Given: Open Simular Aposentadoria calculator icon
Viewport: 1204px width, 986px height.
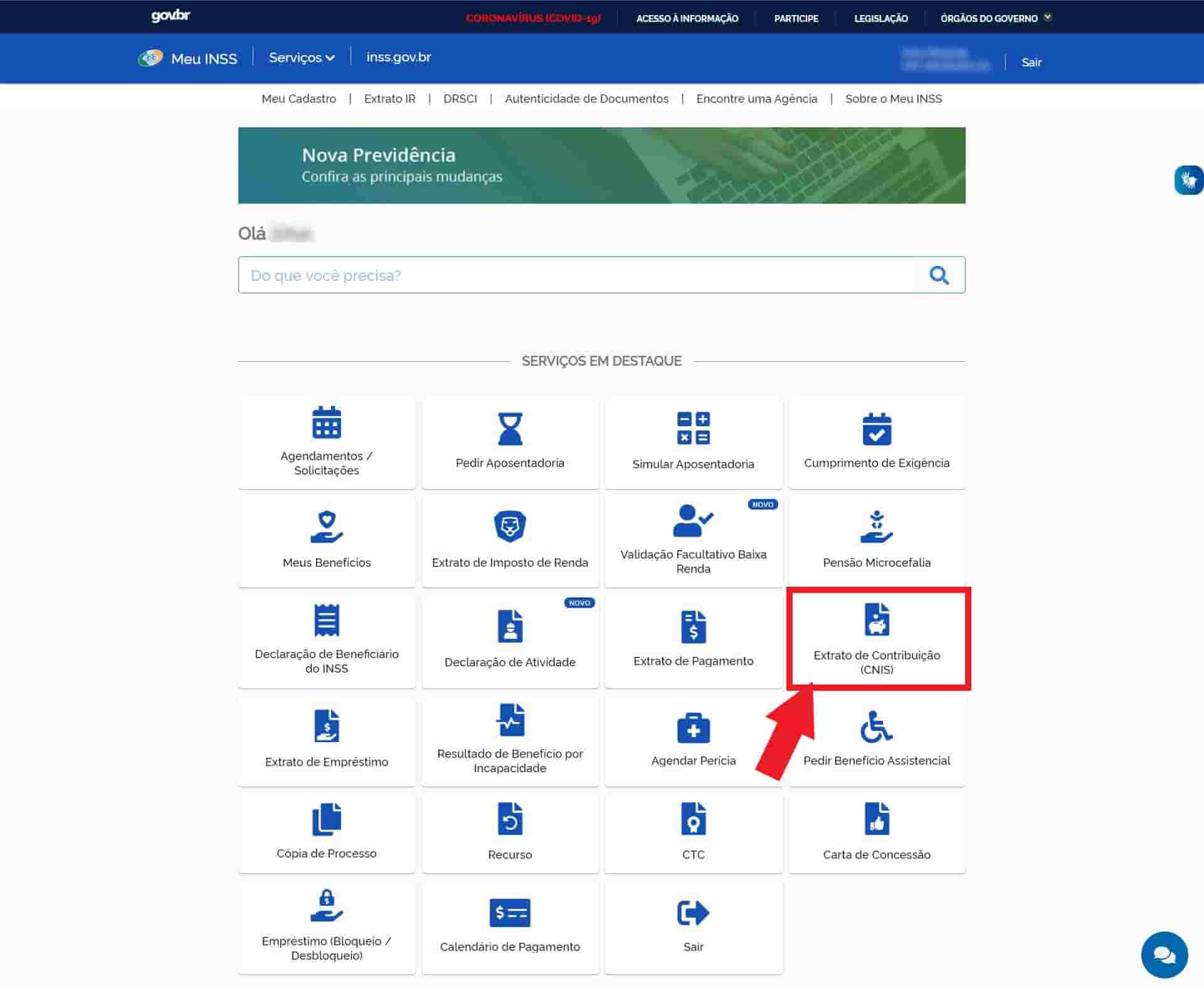Looking at the screenshot, I should tap(693, 428).
